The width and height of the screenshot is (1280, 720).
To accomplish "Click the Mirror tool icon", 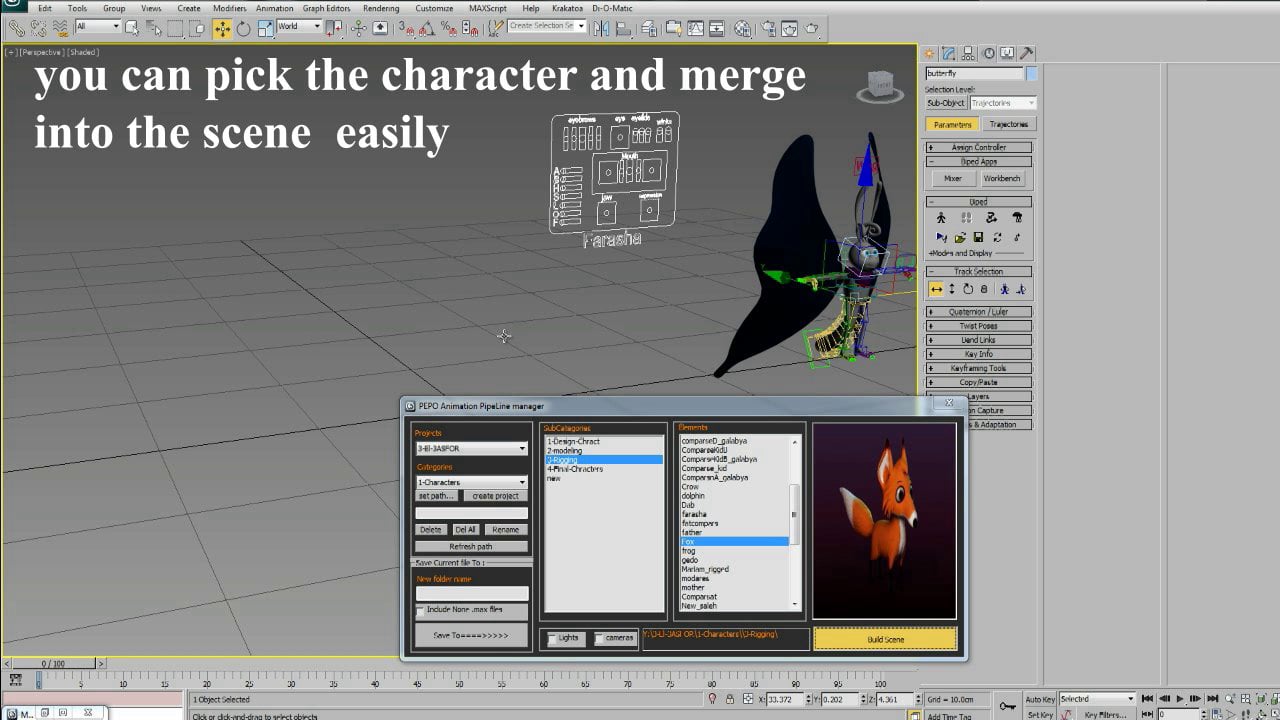I will [601, 28].
